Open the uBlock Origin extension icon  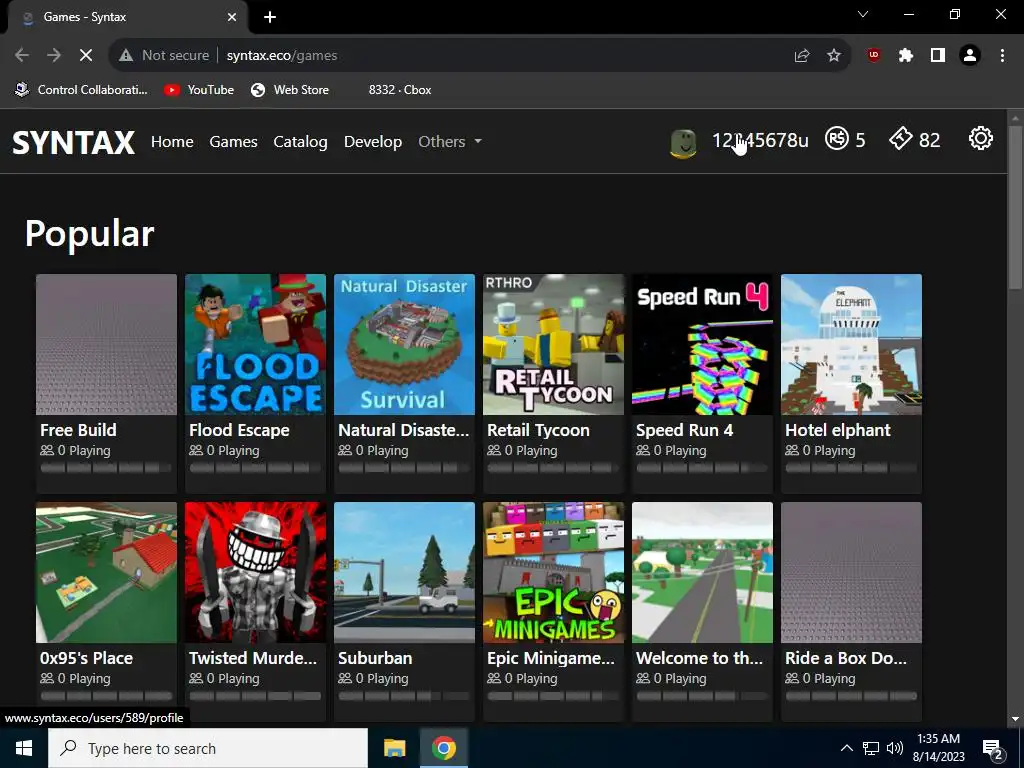tap(874, 56)
